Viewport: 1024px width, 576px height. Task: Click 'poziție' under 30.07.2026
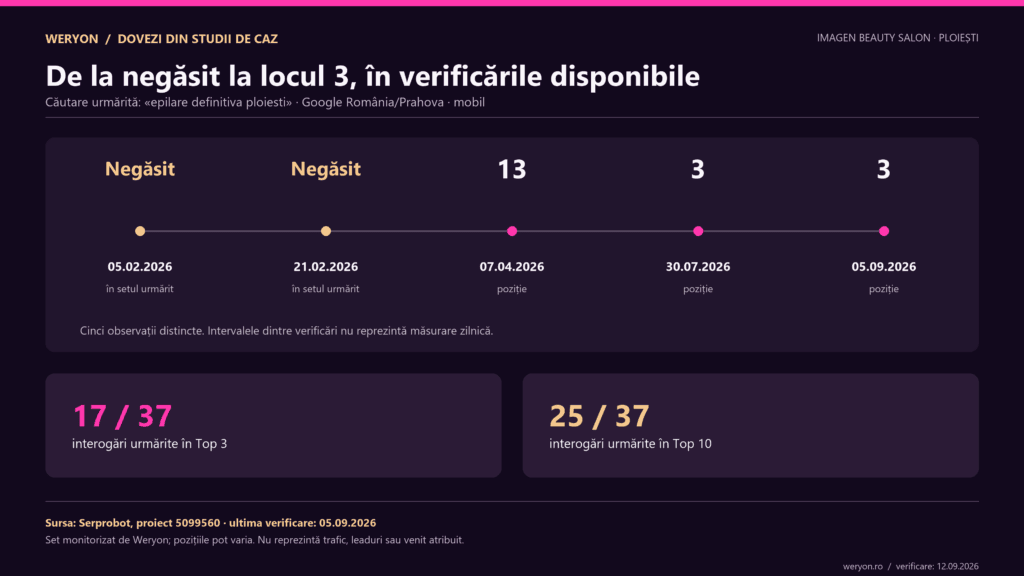coord(698,289)
